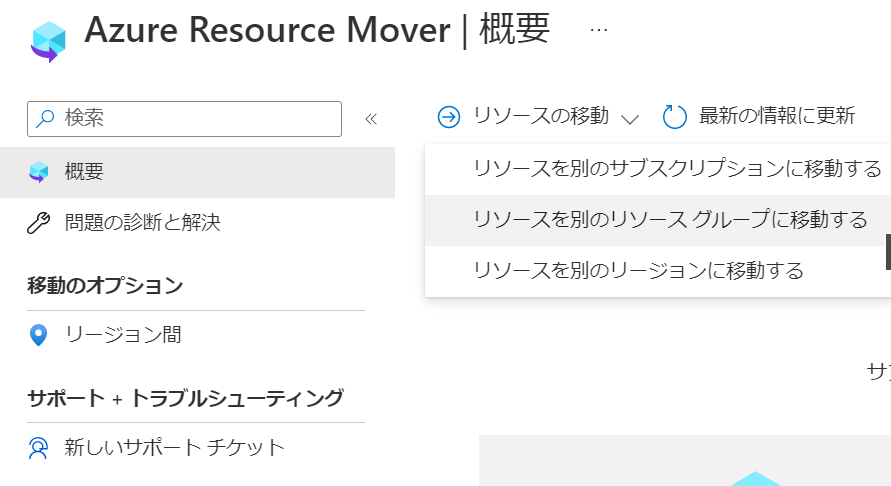Toggle the リソースの移動 dropdown chevron
Viewport: 891px width, 486px height.
coord(630,119)
